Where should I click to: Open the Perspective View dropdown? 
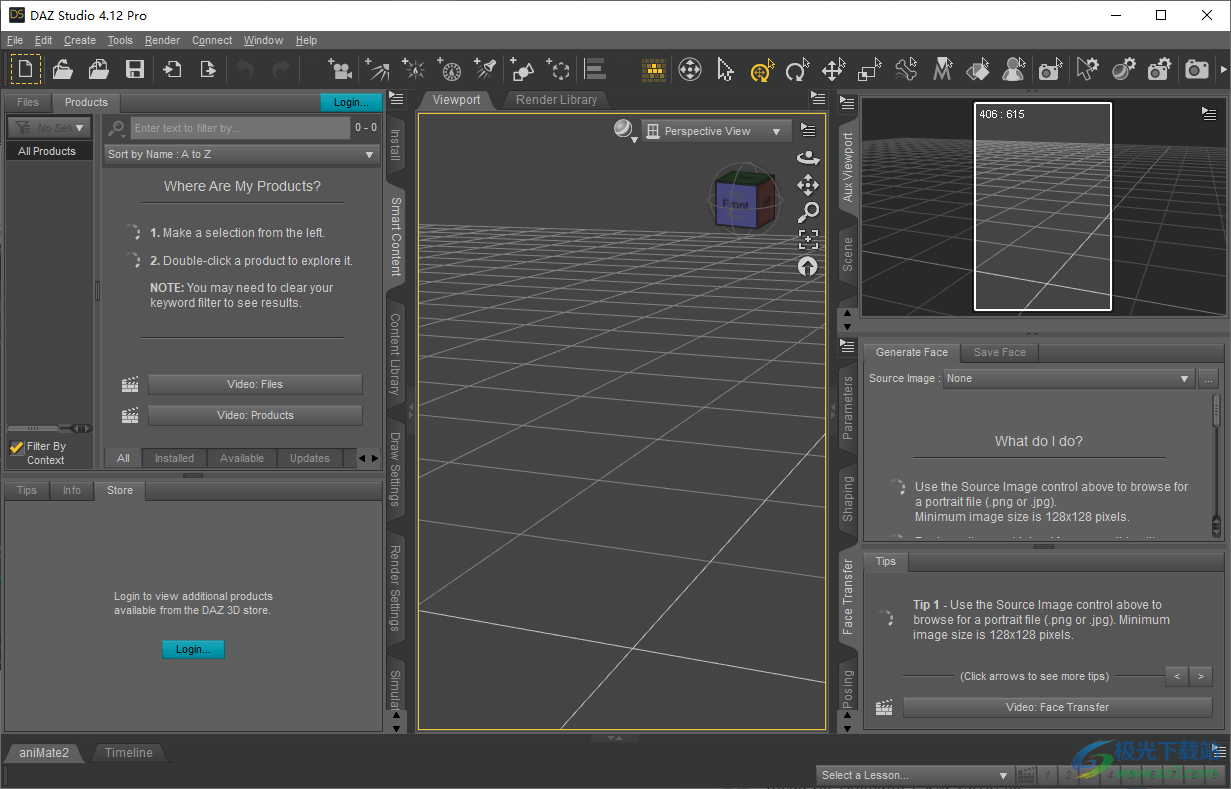(x=715, y=131)
